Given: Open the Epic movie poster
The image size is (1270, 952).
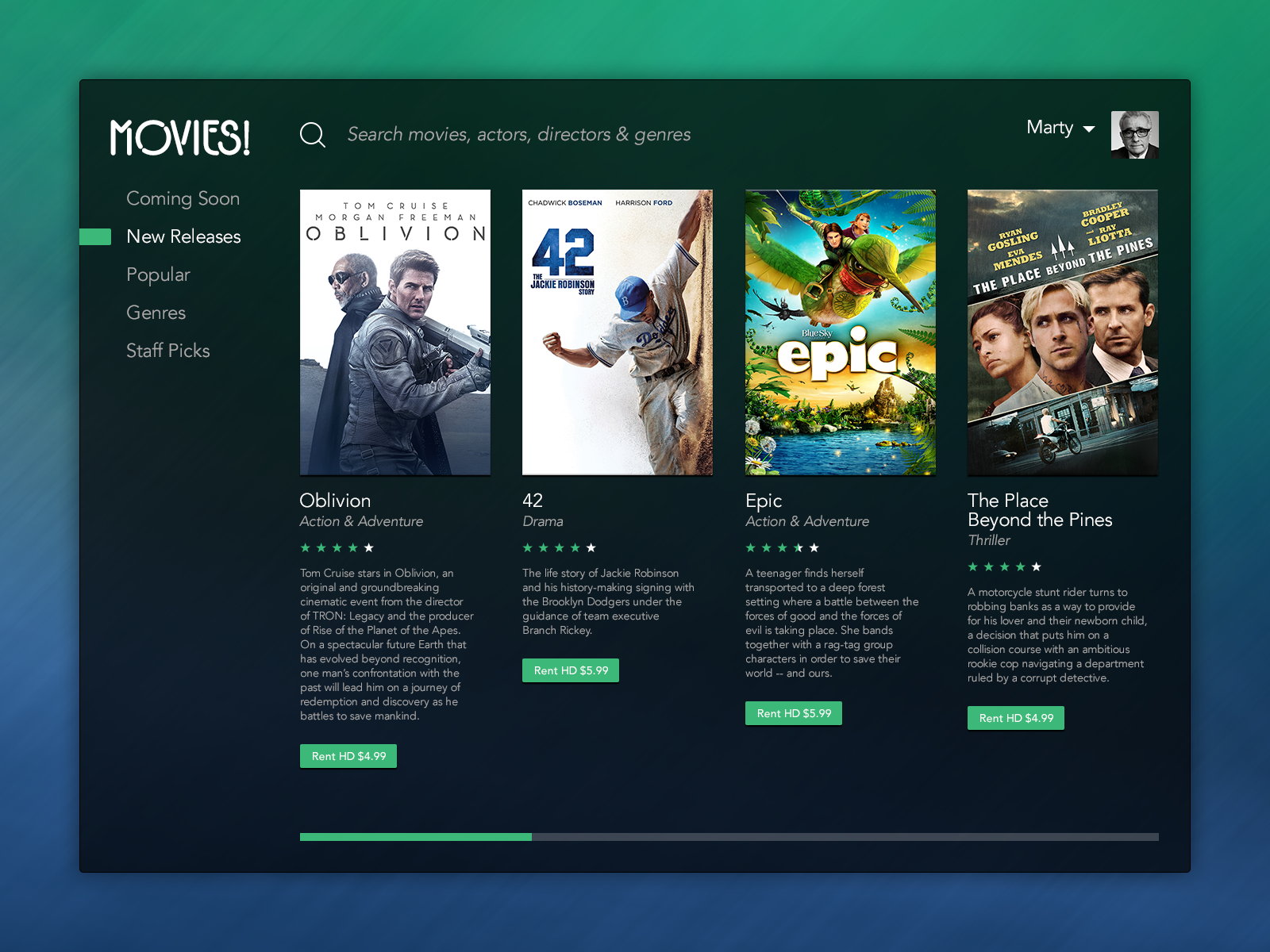Looking at the screenshot, I should (x=841, y=332).
